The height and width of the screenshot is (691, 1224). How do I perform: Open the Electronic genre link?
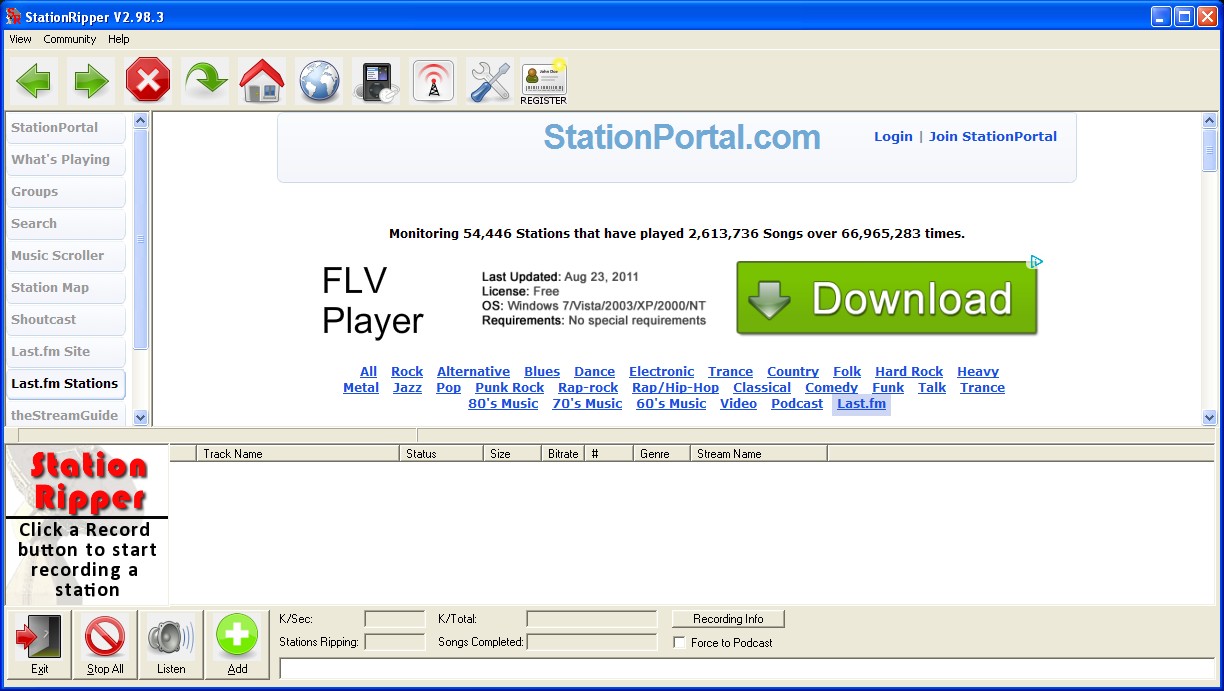pyautogui.click(x=661, y=372)
